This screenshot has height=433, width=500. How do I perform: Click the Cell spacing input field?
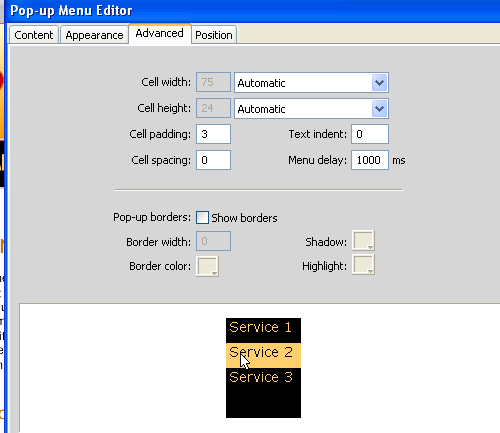[213, 160]
